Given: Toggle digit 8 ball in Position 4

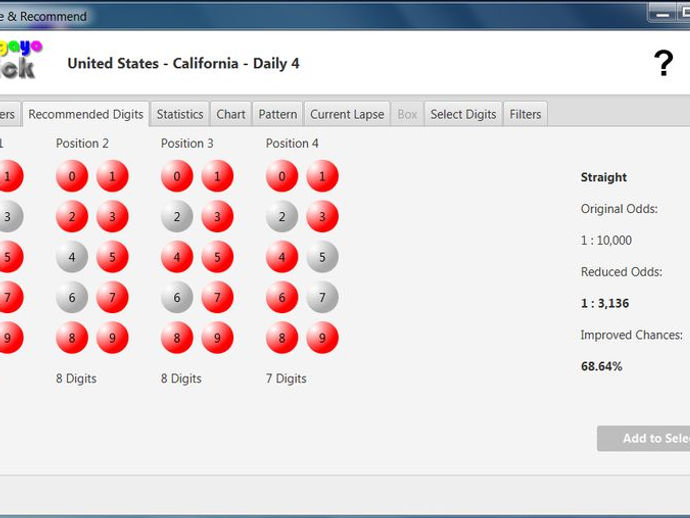Looking at the screenshot, I should [x=282, y=338].
